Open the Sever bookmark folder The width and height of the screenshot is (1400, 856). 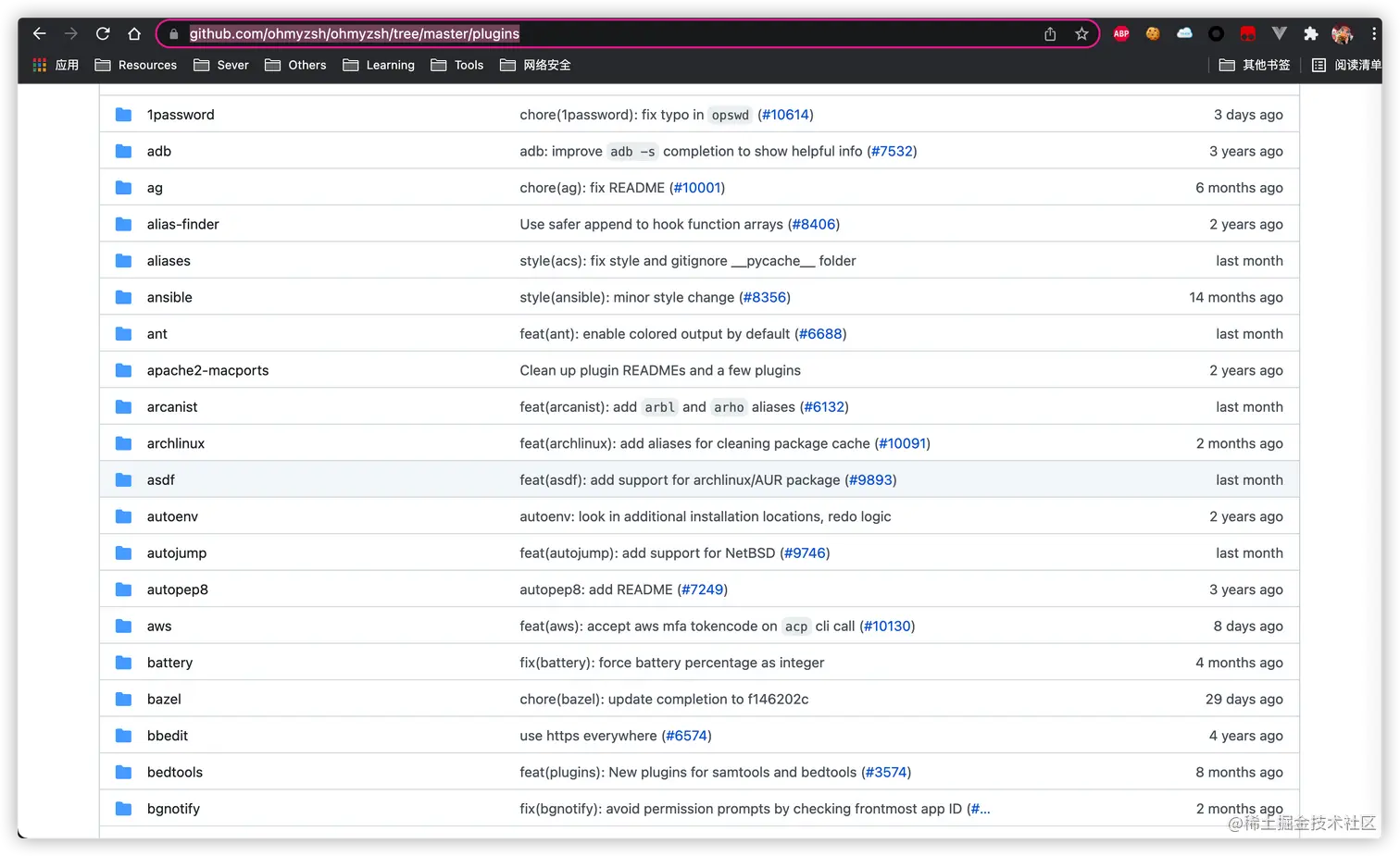coord(221,65)
